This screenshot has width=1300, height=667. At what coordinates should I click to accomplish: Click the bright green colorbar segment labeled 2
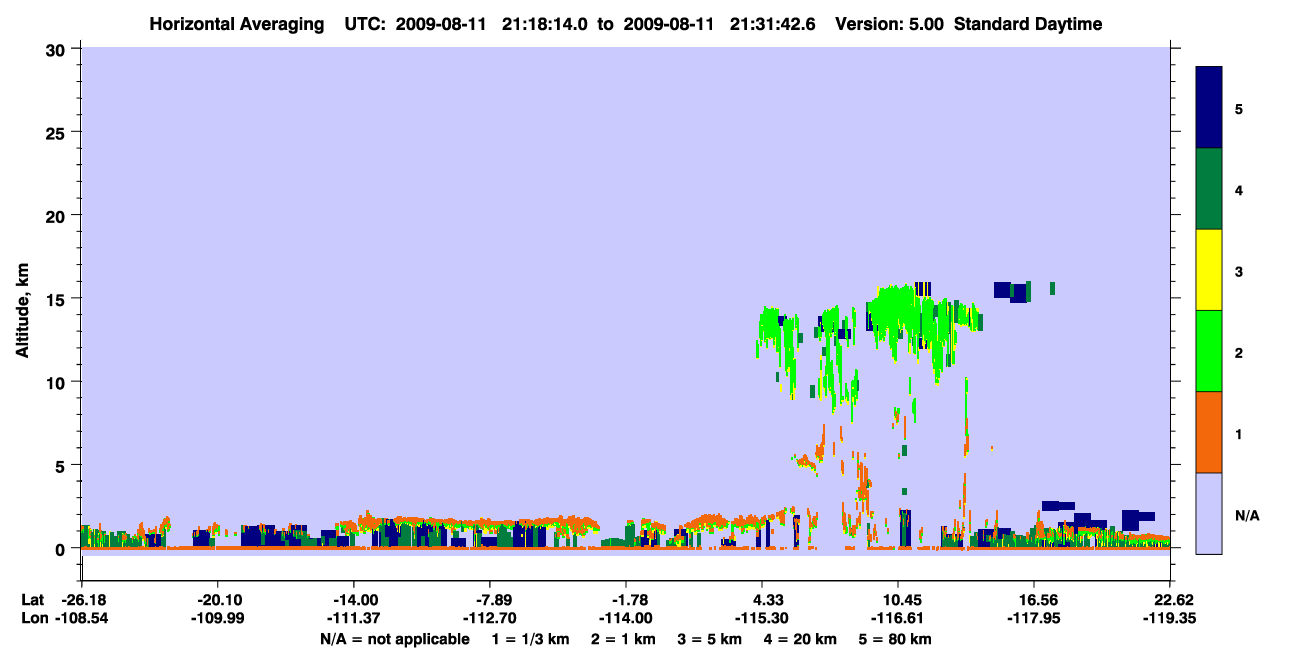coord(1209,351)
